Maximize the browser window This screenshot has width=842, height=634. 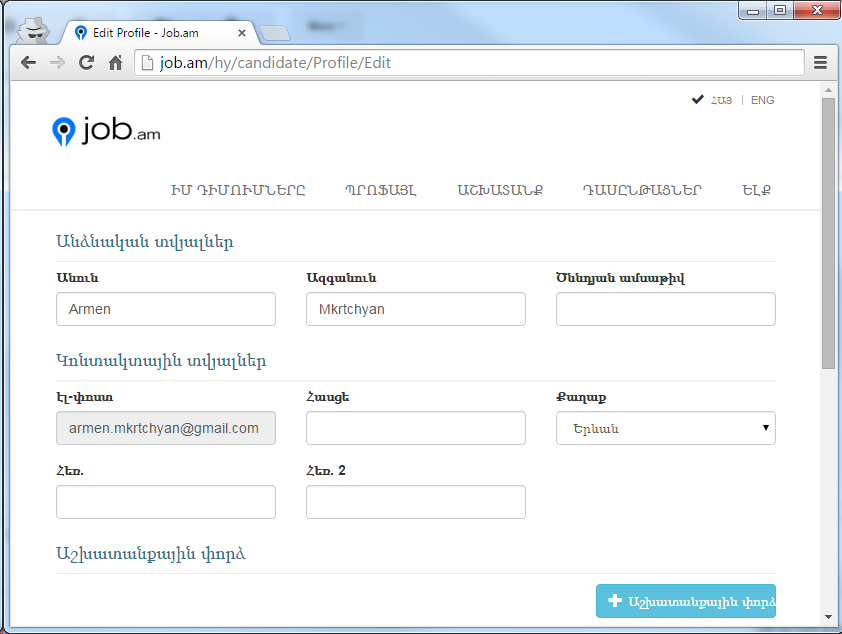click(780, 10)
